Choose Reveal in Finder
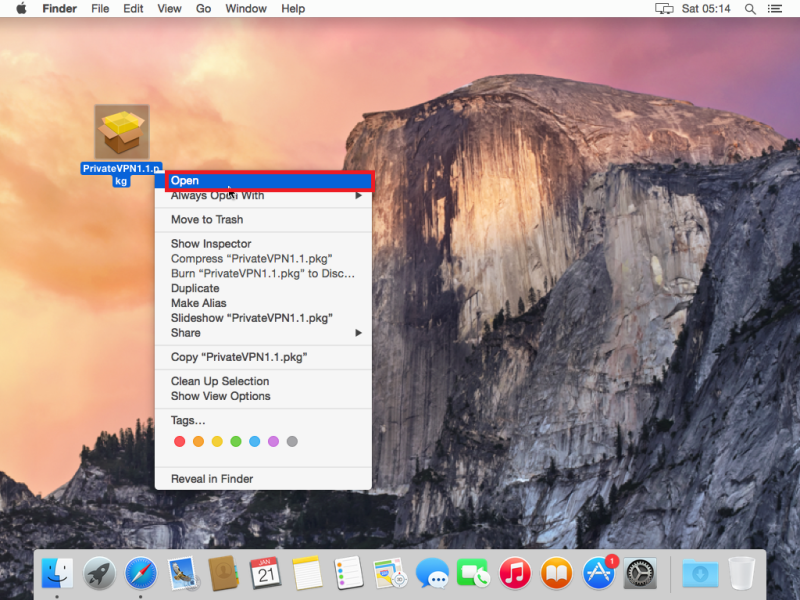 (212, 479)
